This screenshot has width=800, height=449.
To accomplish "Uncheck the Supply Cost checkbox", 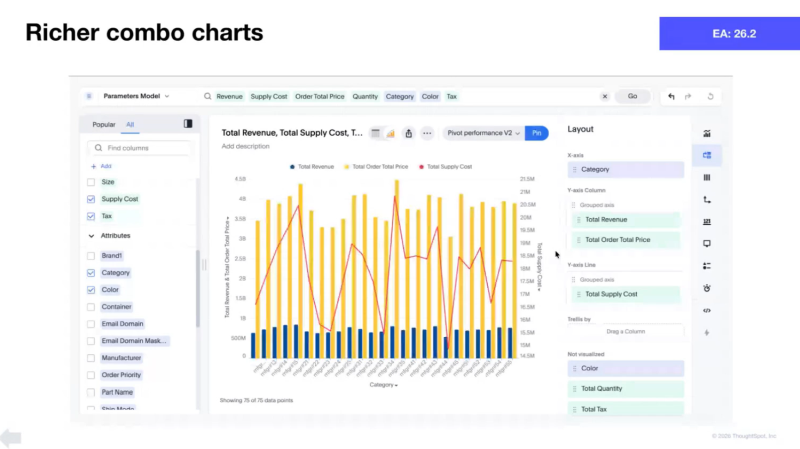I will pyautogui.click(x=91, y=199).
